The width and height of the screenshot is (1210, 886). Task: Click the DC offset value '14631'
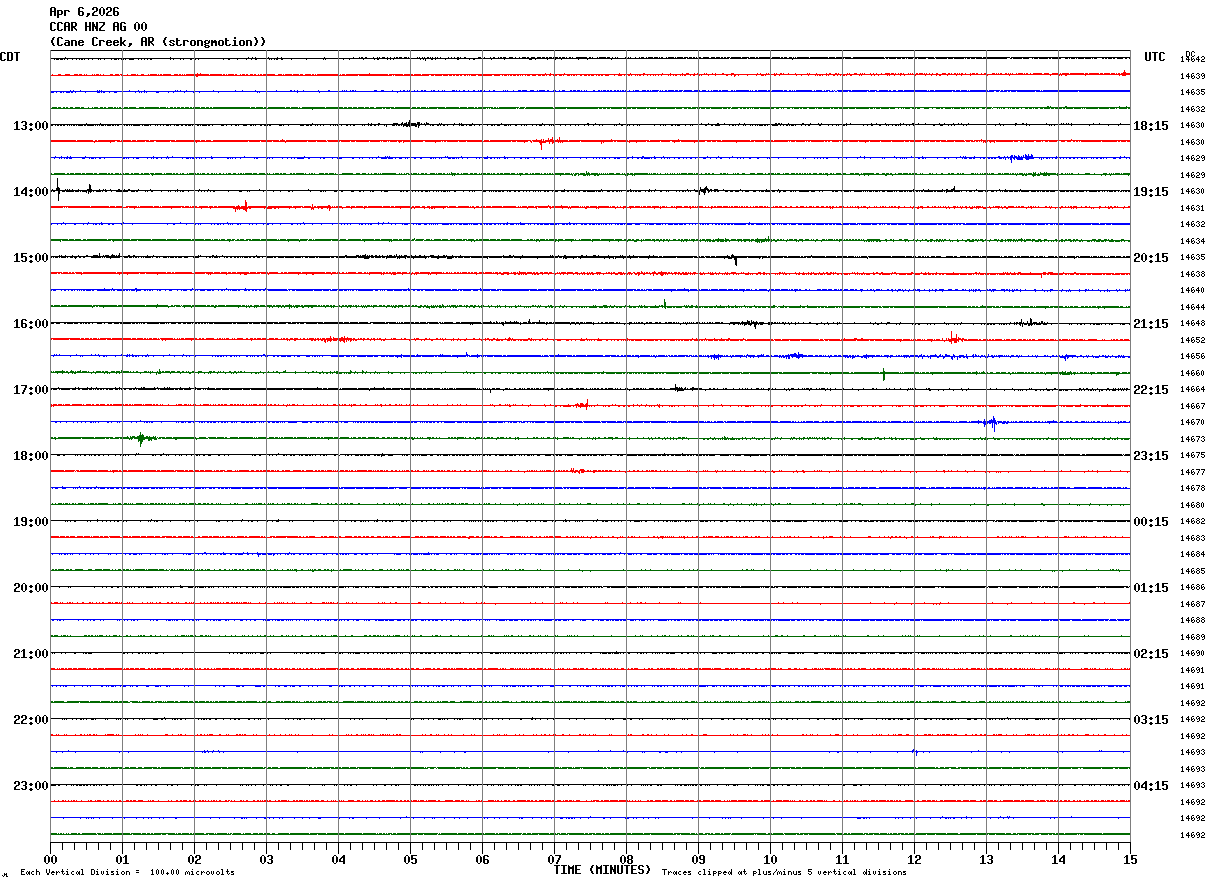pos(1192,208)
